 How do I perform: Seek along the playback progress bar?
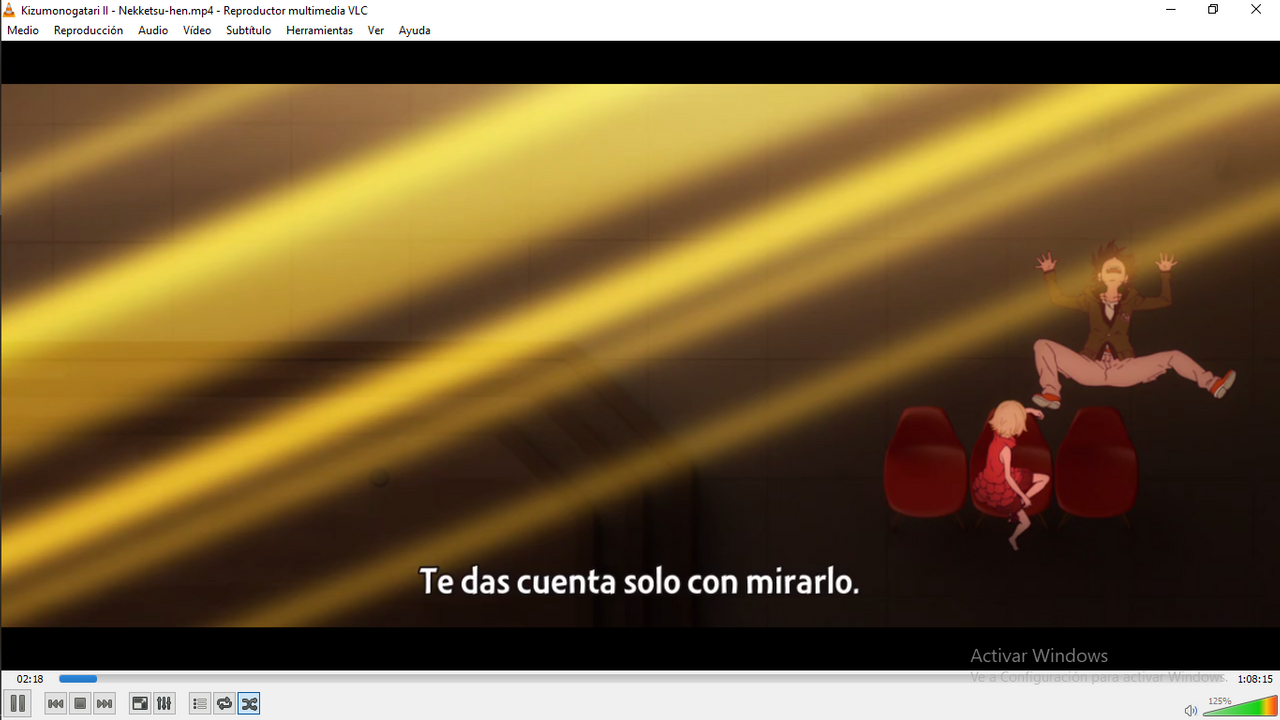(x=641, y=679)
